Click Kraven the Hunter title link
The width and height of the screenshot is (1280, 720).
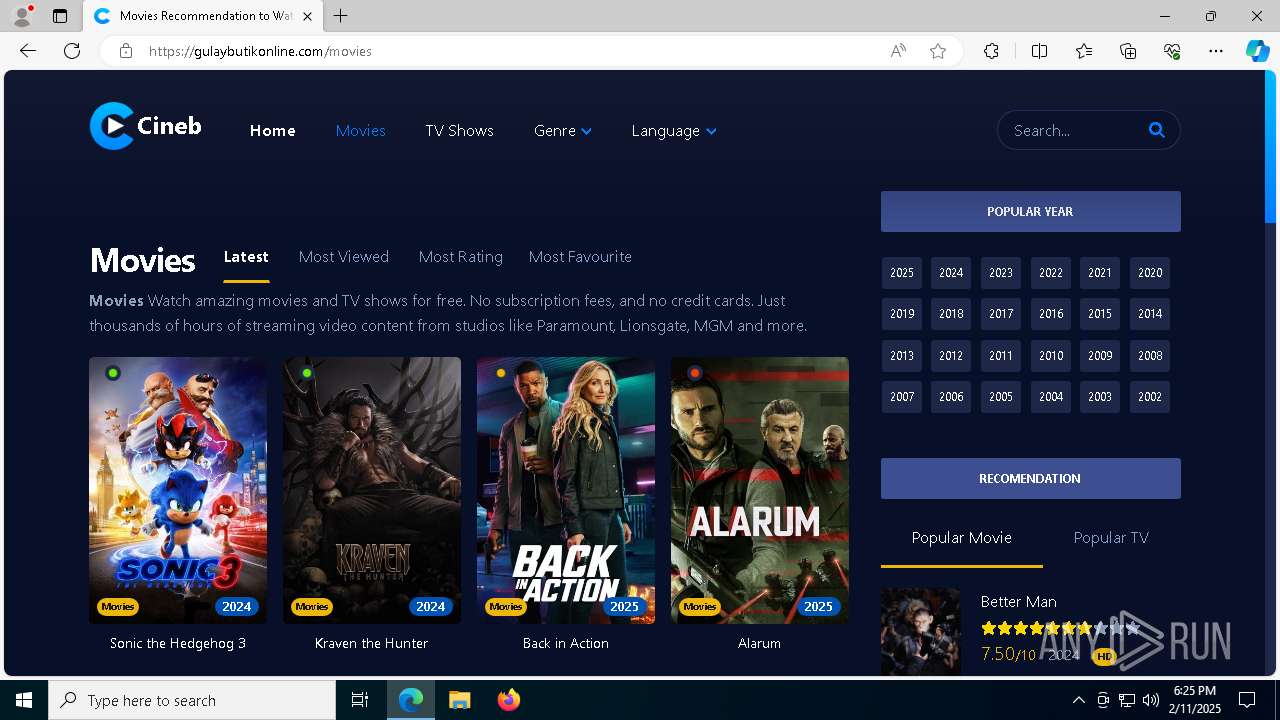point(372,643)
